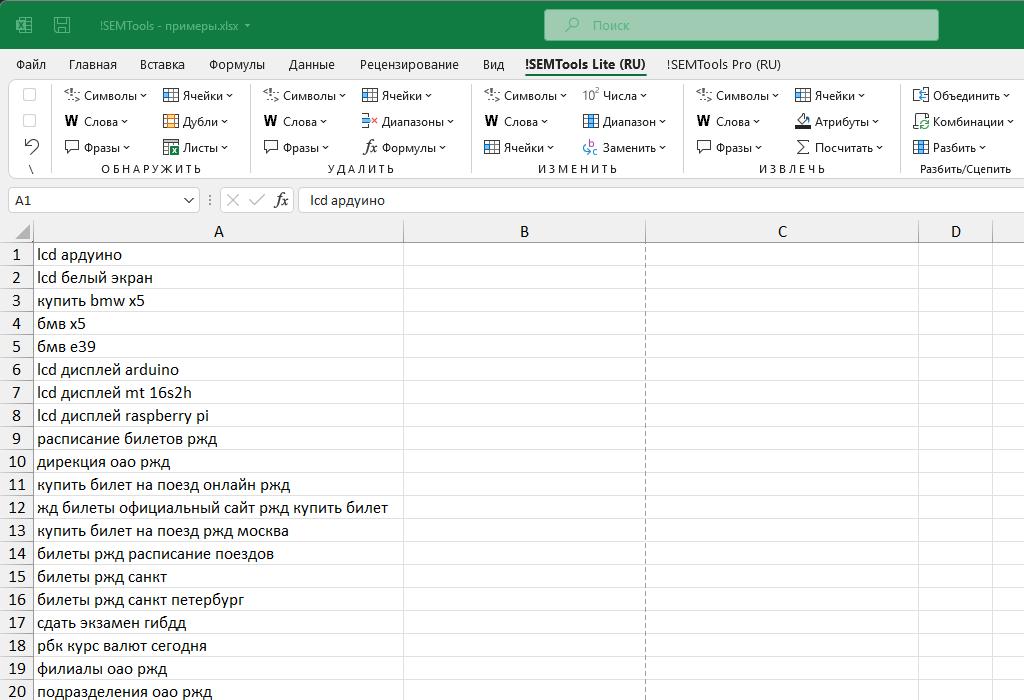Click the Поиск search box
The width and height of the screenshot is (1024, 700).
tap(741, 25)
